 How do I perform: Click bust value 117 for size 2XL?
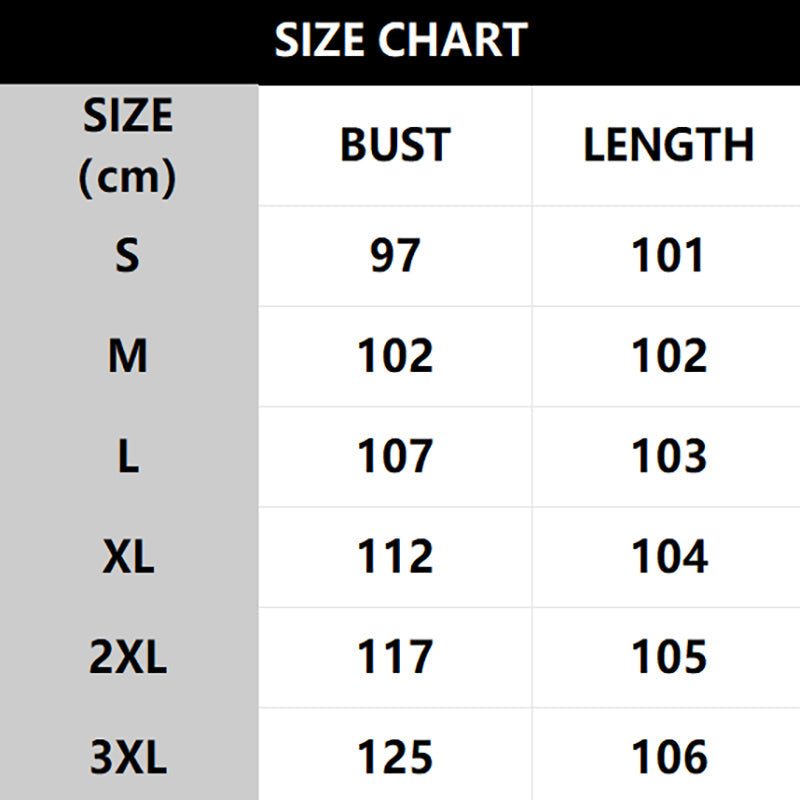pyautogui.click(x=395, y=657)
